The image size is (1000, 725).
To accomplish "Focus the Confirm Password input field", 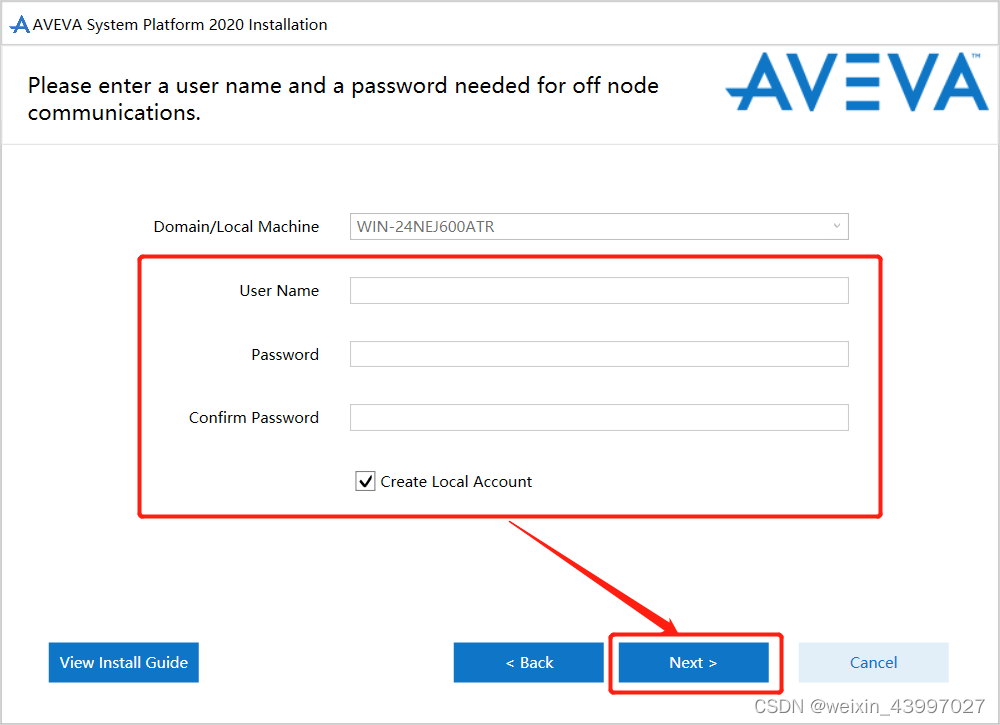I will click(x=599, y=417).
